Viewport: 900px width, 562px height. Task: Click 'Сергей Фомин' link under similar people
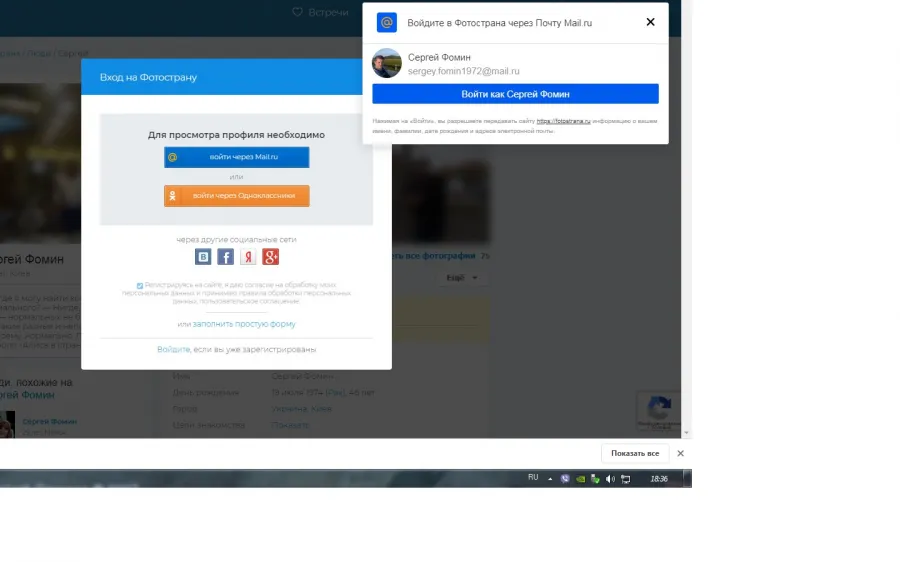(x=49, y=421)
